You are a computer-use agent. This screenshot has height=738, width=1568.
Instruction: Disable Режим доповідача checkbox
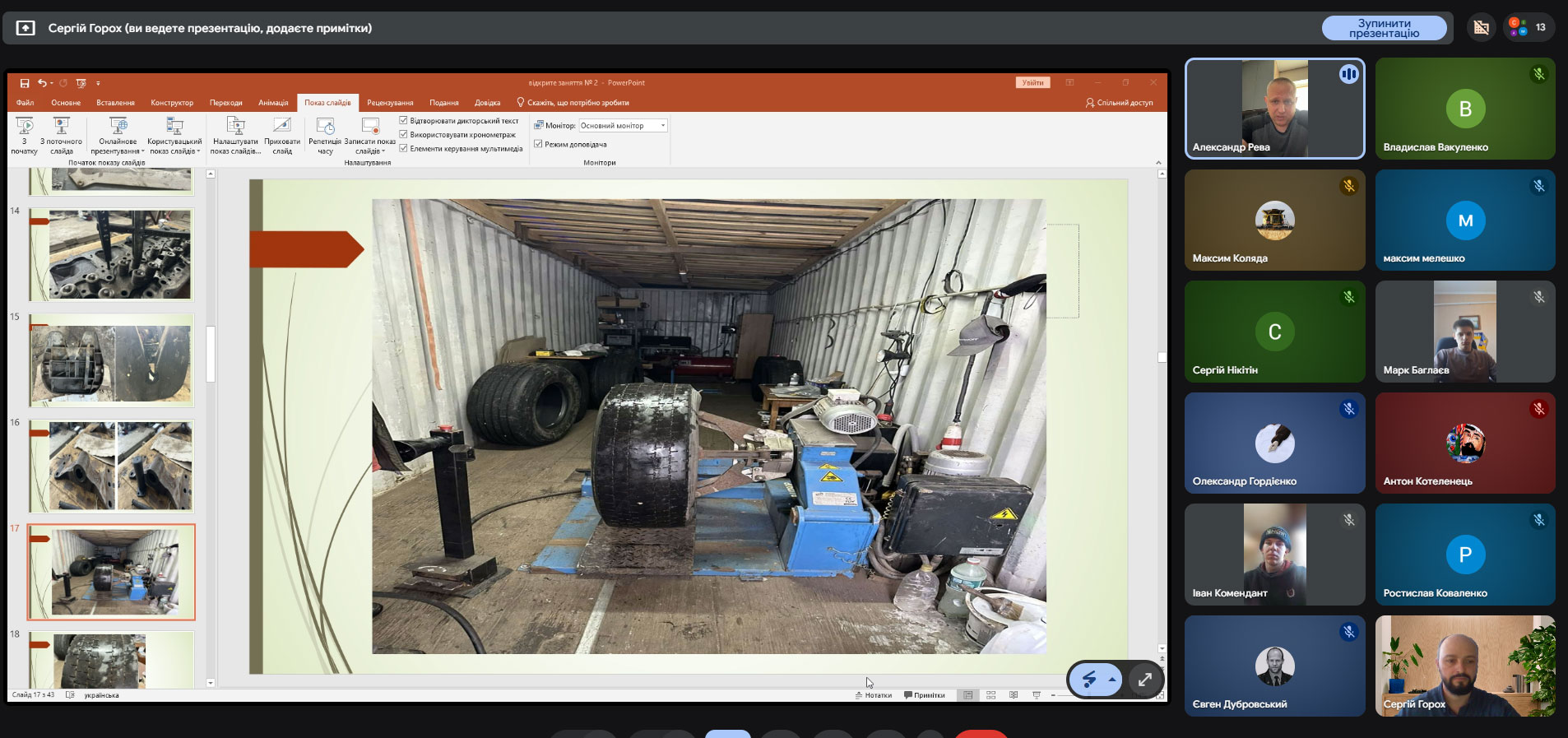[x=538, y=144]
